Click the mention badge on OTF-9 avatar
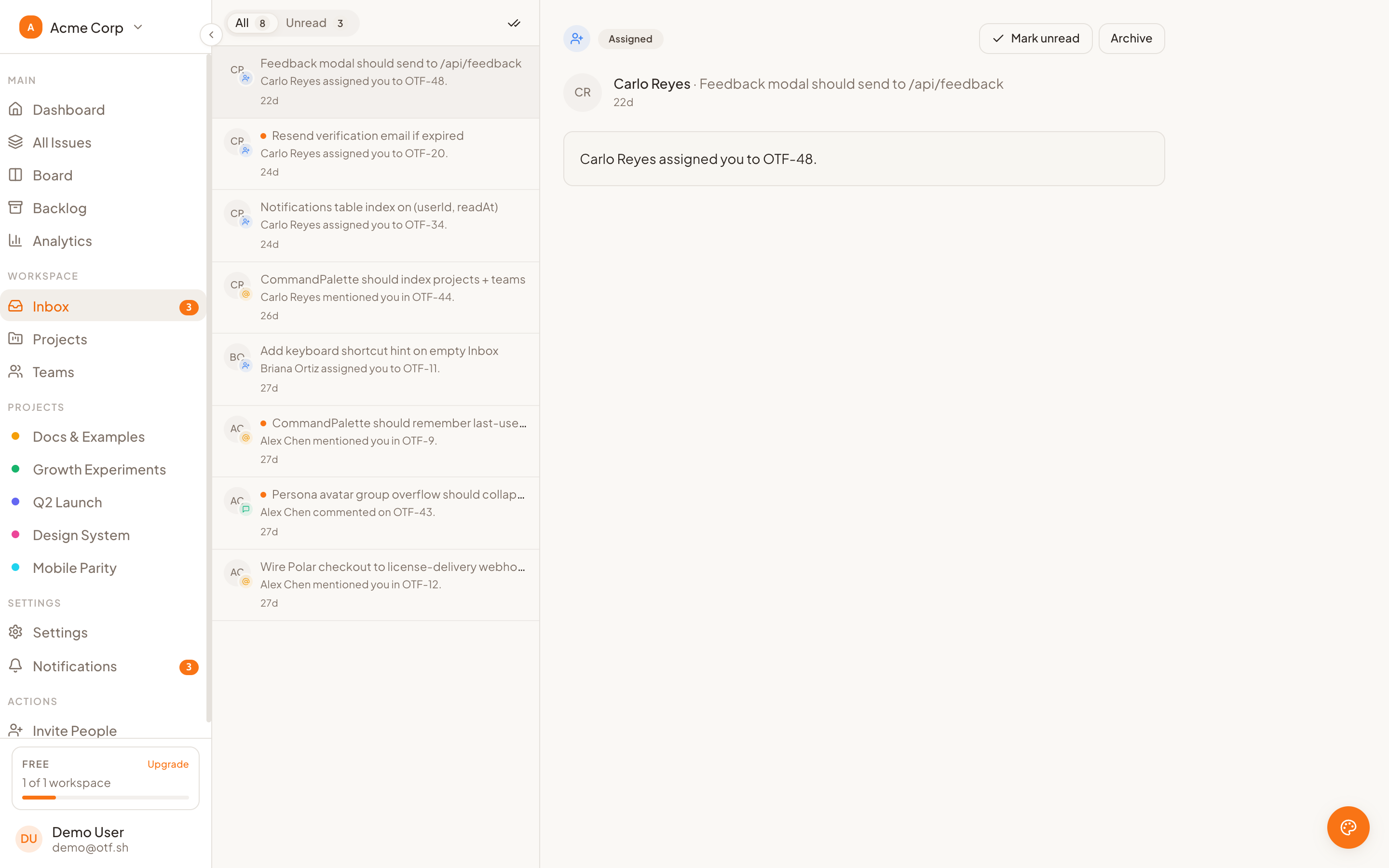 coord(245,437)
